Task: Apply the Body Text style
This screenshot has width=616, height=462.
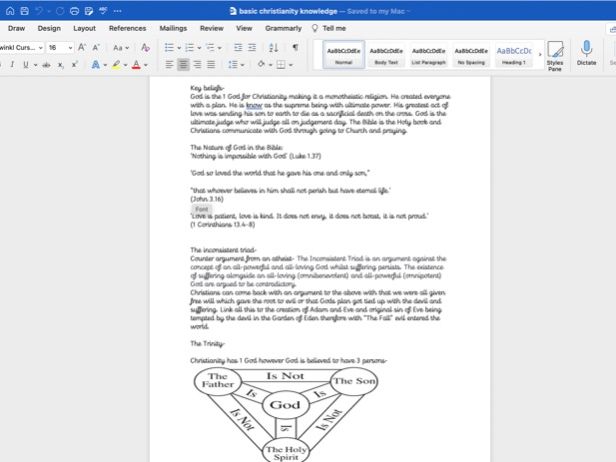Action: tap(386, 55)
